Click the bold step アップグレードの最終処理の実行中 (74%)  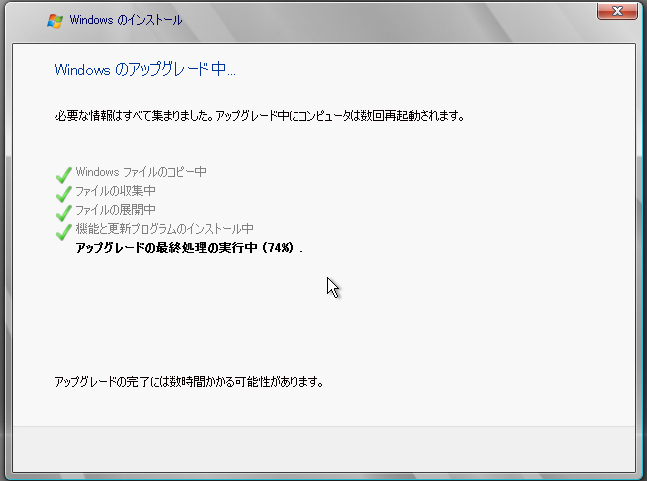click(x=189, y=248)
